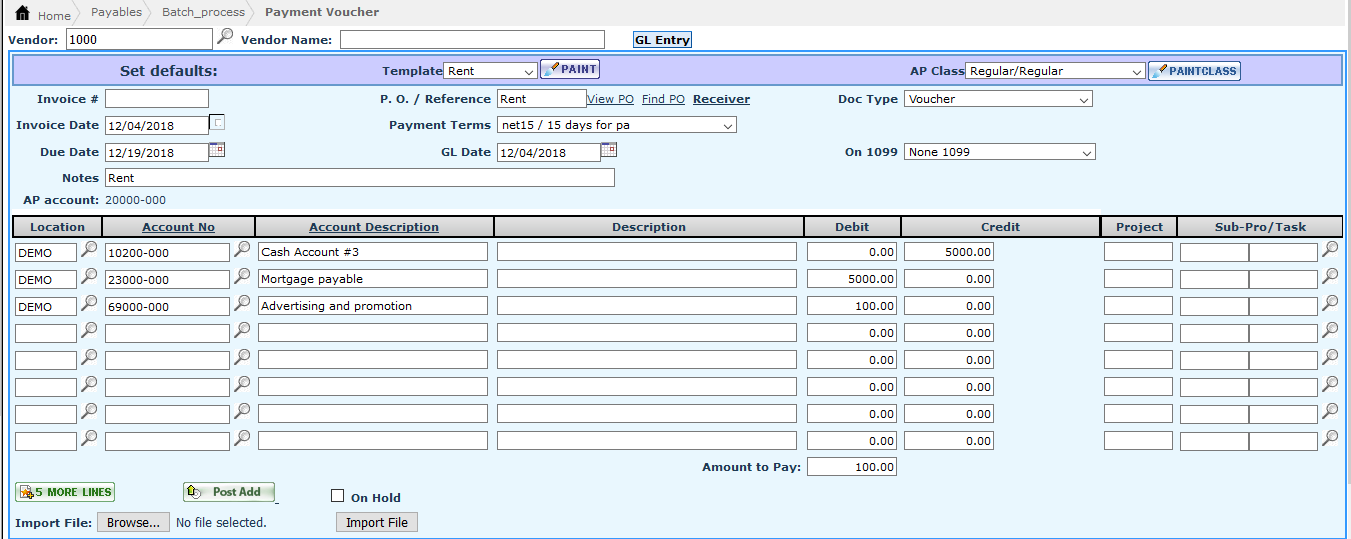Expand the Template dropdown showing Rent
The width and height of the screenshot is (1351, 539).
tap(490, 71)
